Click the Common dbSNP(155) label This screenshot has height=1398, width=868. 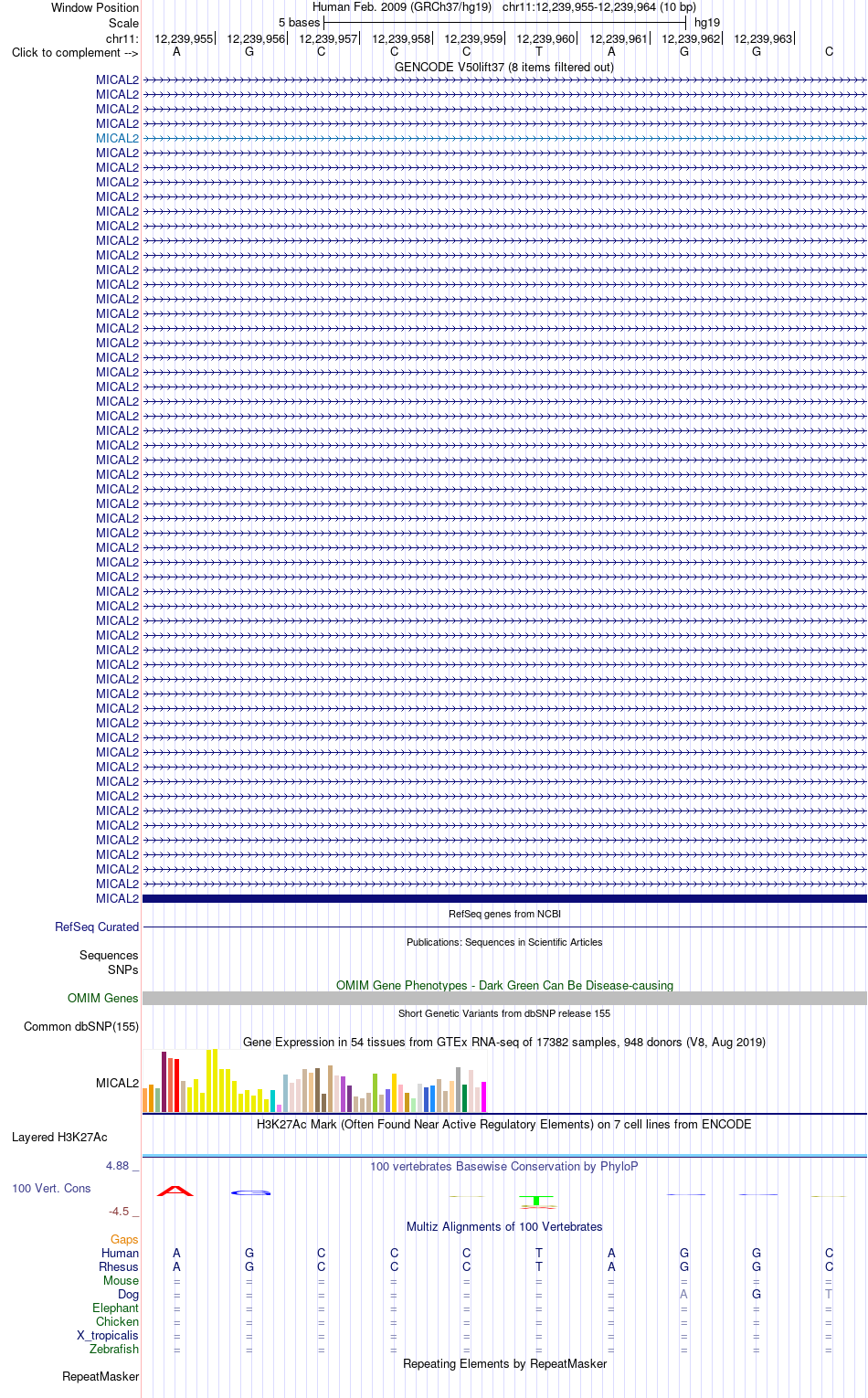(81, 1026)
